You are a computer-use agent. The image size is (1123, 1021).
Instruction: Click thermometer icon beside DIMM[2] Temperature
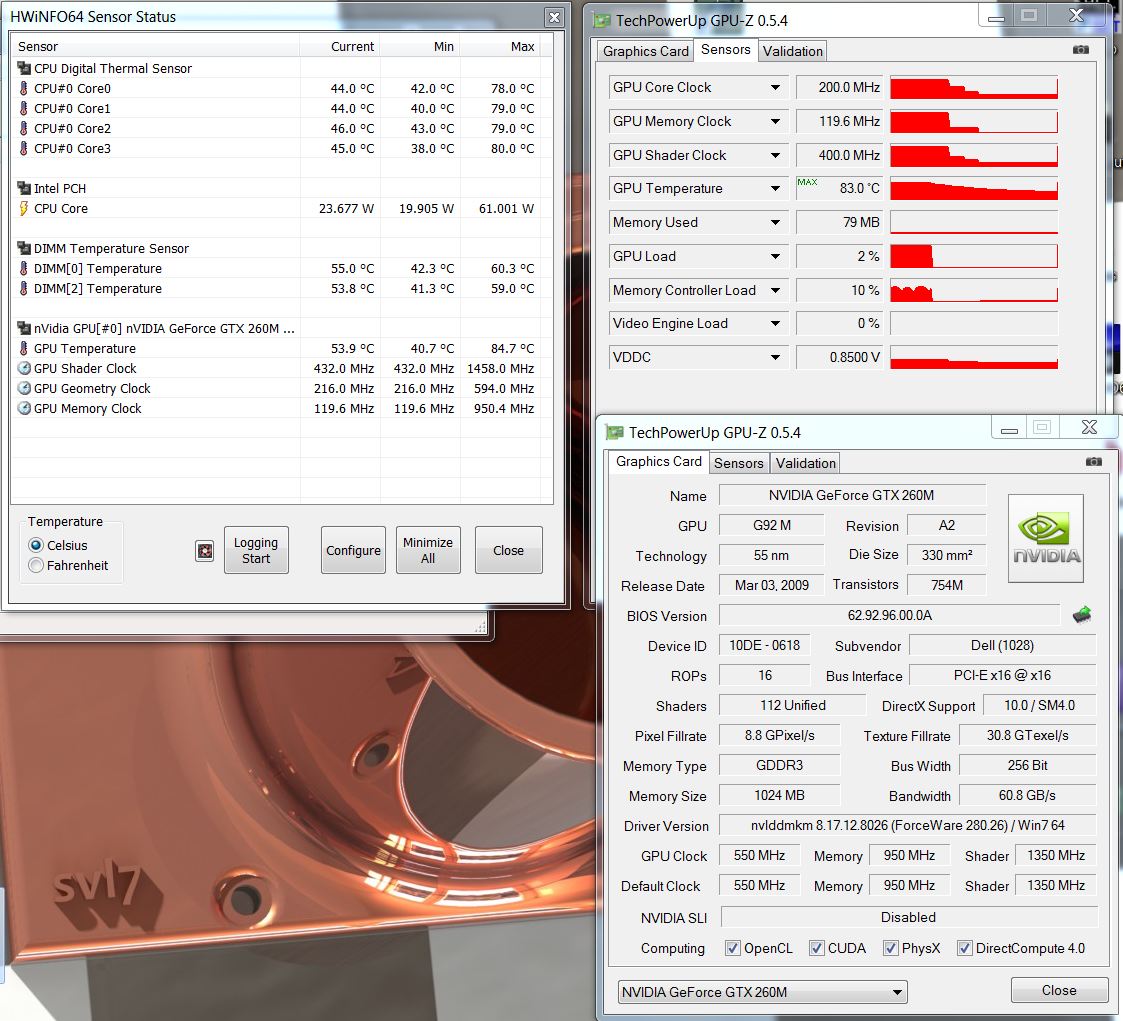click(x=24, y=289)
